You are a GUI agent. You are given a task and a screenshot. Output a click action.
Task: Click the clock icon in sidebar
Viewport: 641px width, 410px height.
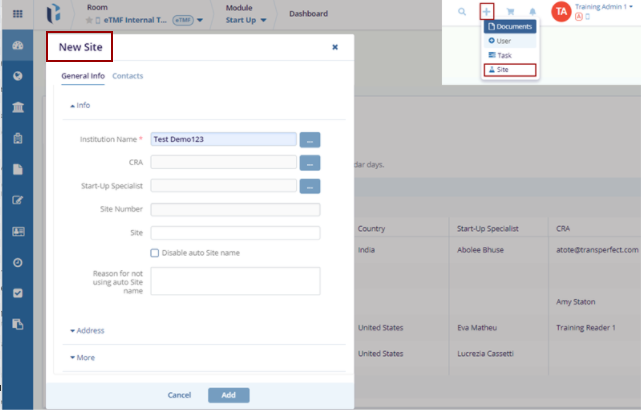17,262
